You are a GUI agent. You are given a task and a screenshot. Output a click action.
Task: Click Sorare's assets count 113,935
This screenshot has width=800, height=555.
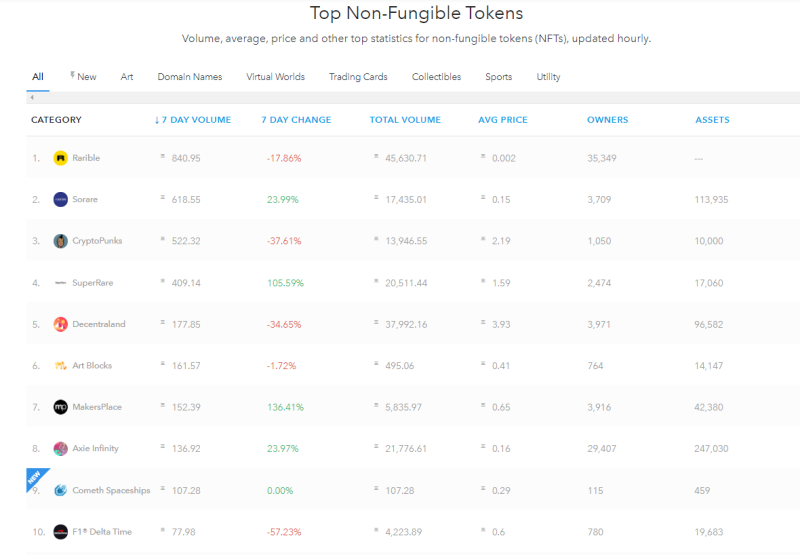point(711,199)
